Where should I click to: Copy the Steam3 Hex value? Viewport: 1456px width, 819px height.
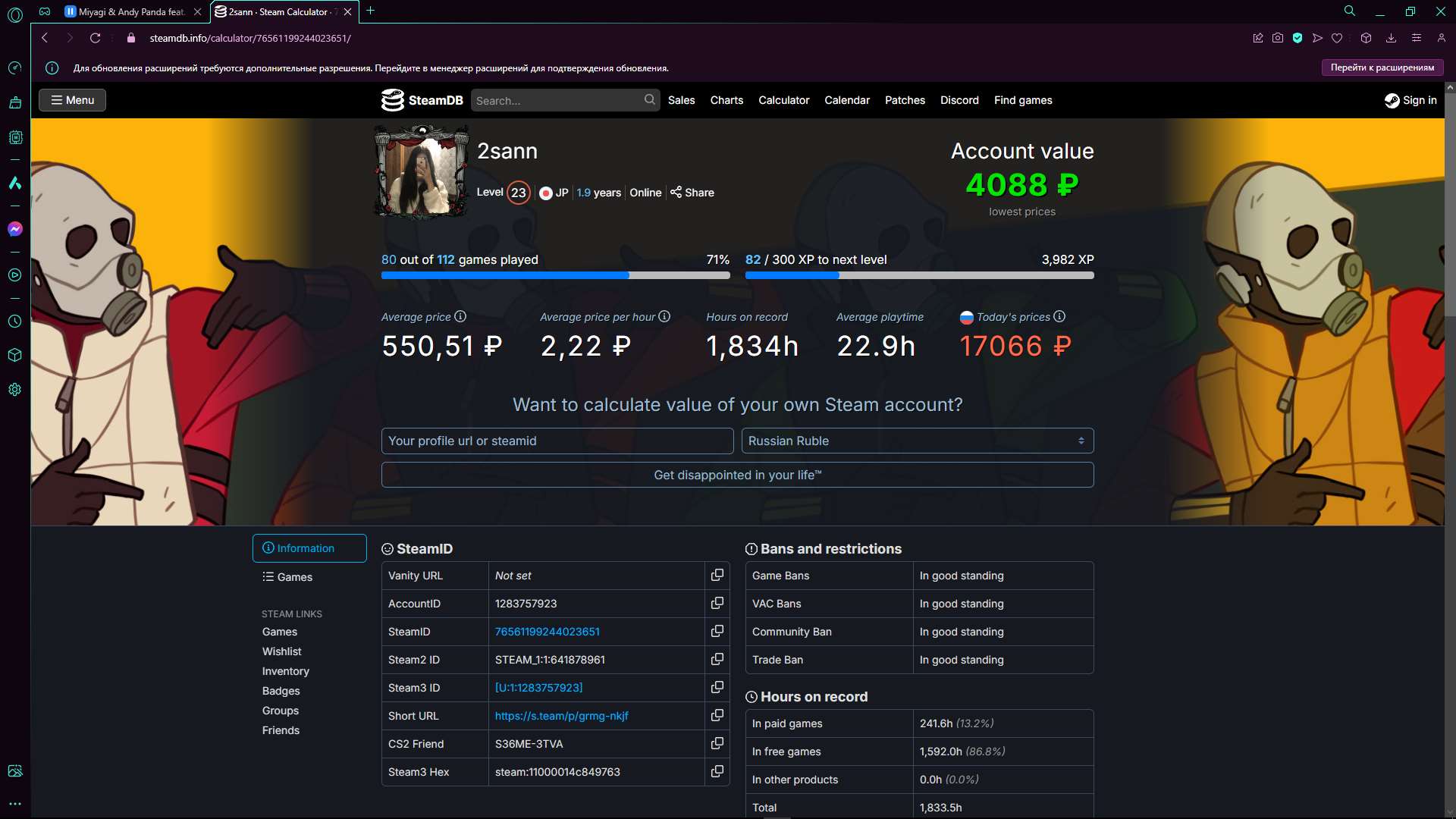tap(717, 771)
